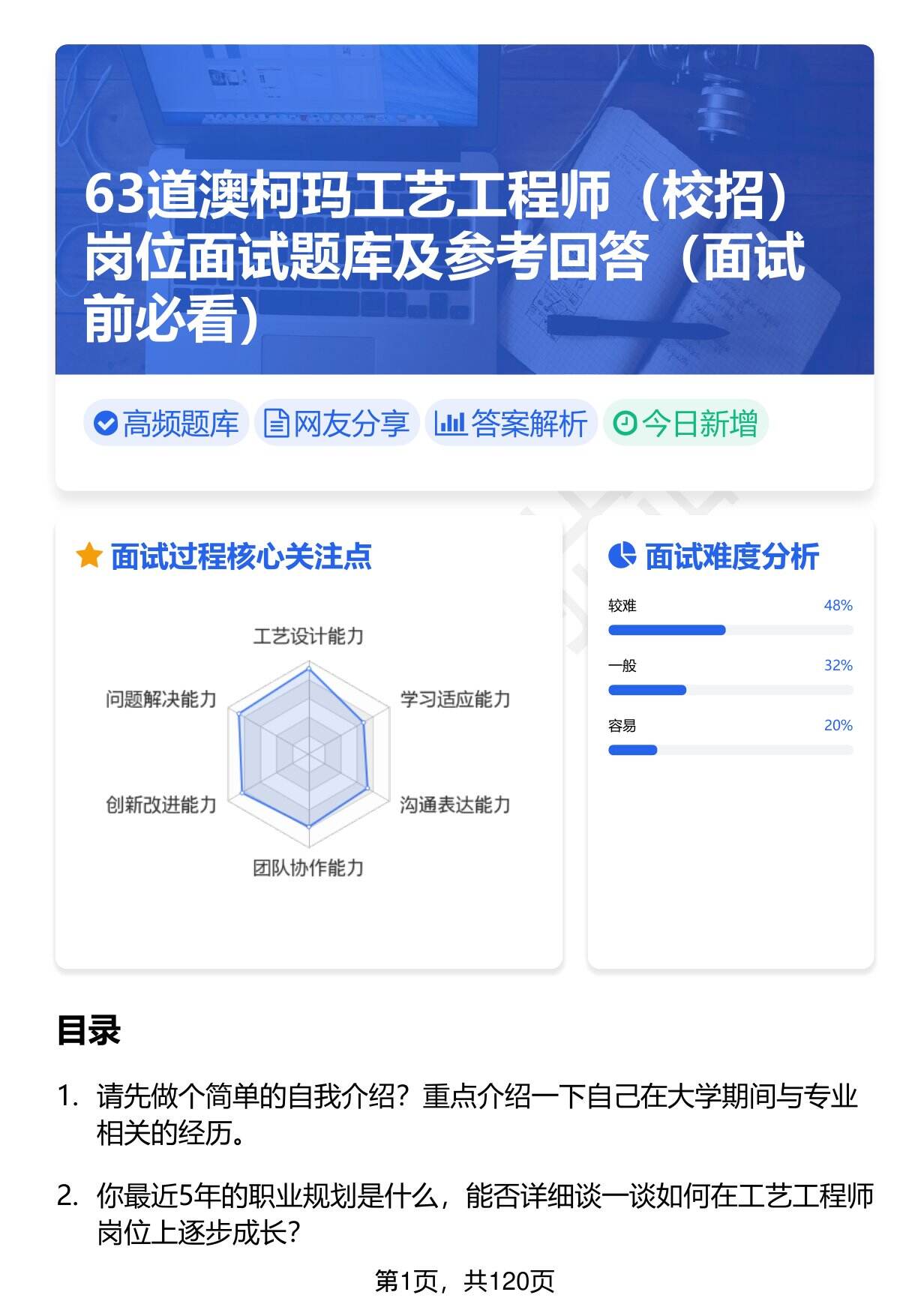This screenshot has width=900, height=1316.
Task: Click the 容易 20% progress bar
Action: (x=730, y=750)
